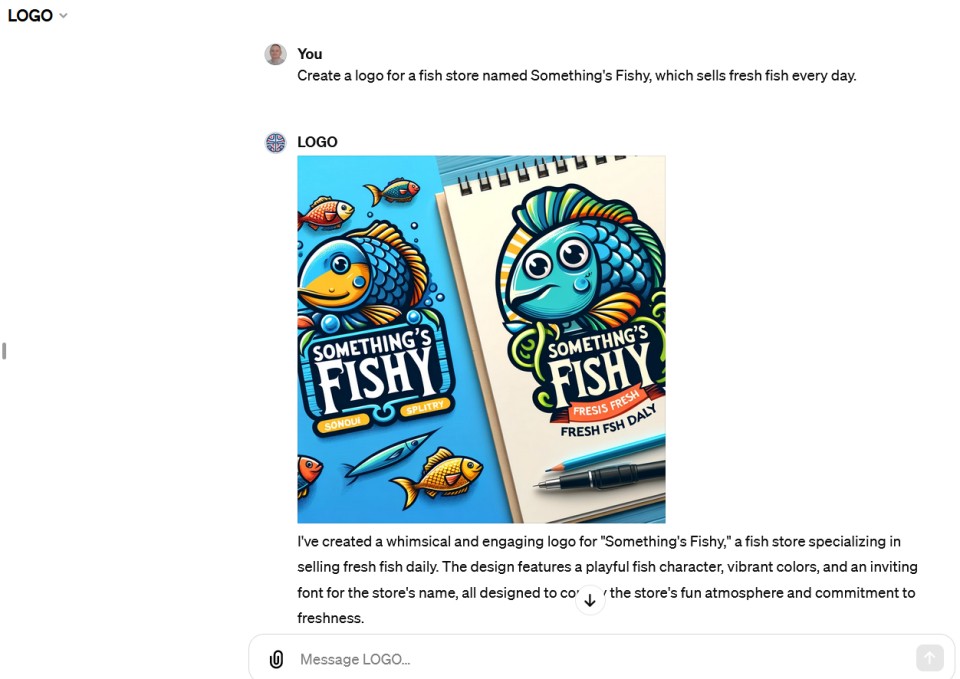This screenshot has width=960, height=679.
Task: Select the user prompt about the fish store
Action: (577, 76)
